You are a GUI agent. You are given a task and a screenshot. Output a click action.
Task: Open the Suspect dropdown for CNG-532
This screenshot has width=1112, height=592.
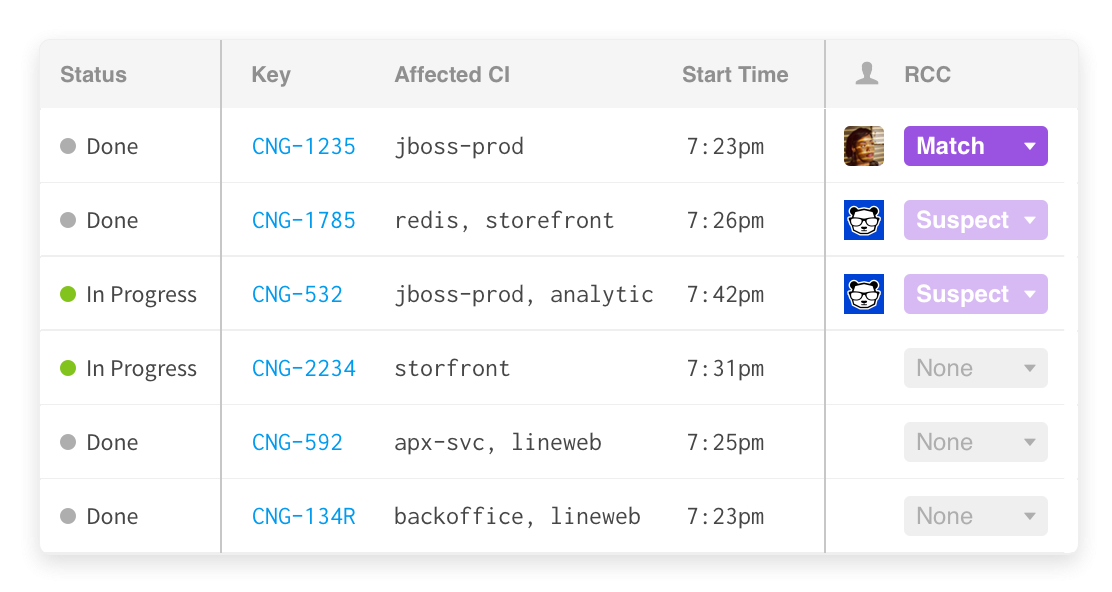click(976, 294)
